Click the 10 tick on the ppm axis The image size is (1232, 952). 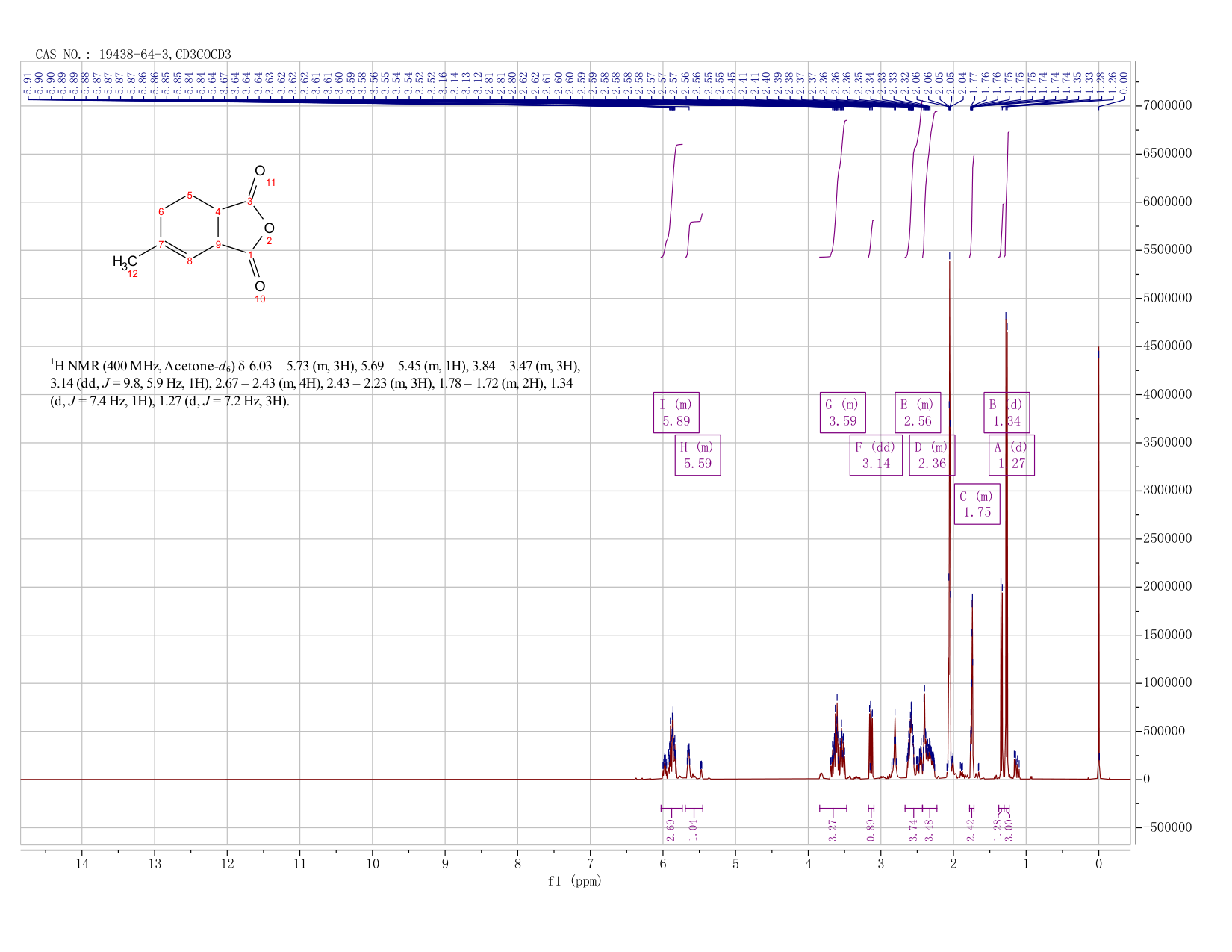(373, 864)
